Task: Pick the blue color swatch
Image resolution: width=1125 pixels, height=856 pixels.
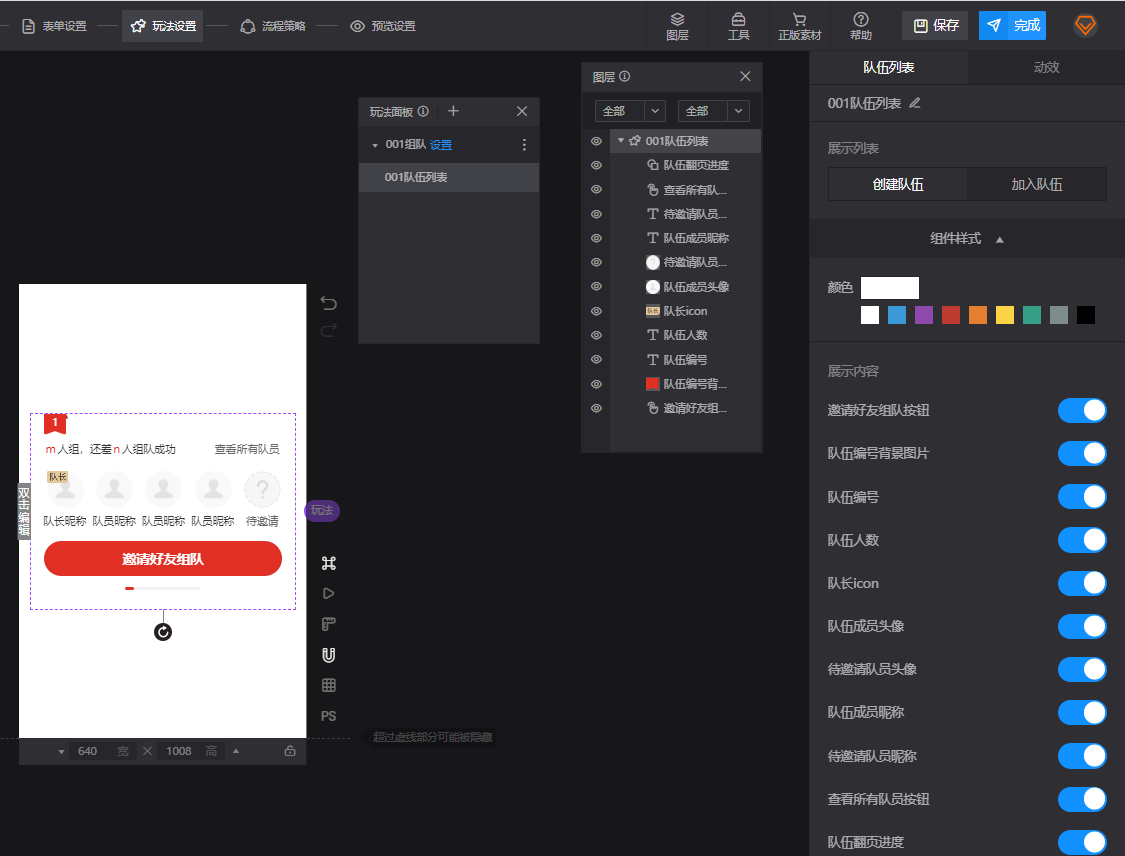Action: click(897, 315)
